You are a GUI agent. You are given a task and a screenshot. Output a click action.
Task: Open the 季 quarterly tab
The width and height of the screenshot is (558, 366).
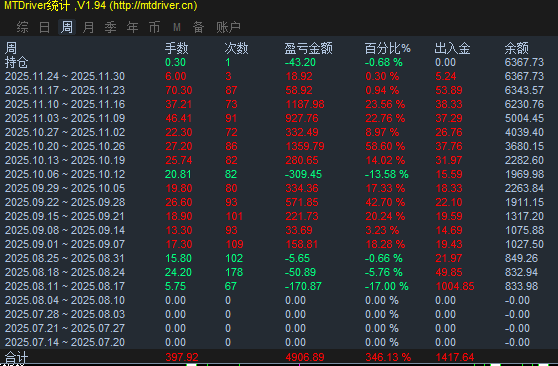(110, 27)
